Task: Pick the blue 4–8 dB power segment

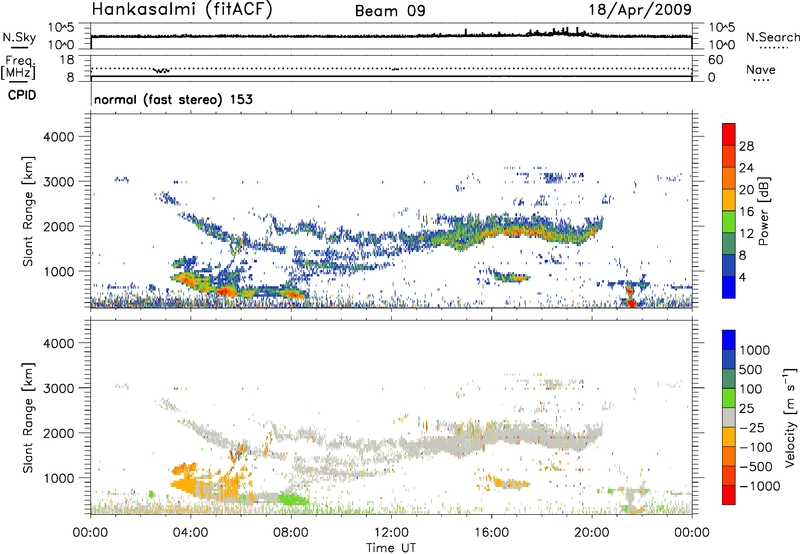Action: pos(729,265)
